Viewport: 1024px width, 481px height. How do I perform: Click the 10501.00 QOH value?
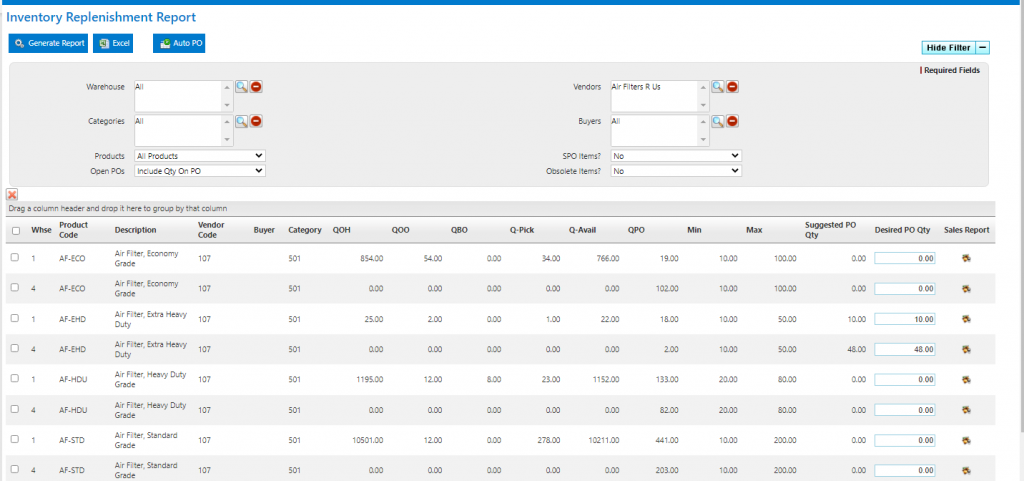coord(368,440)
